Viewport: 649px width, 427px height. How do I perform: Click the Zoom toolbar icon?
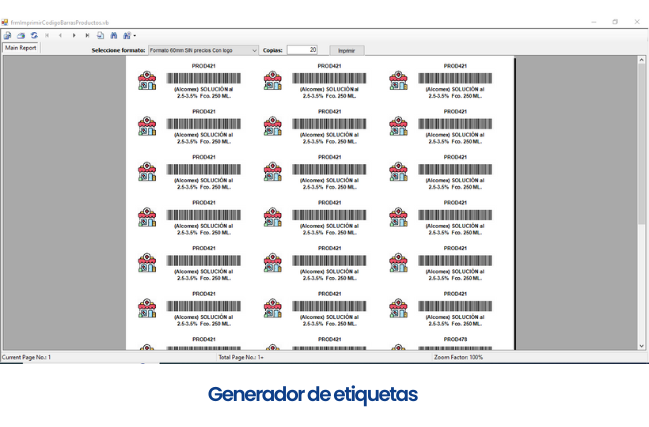click(x=127, y=36)
